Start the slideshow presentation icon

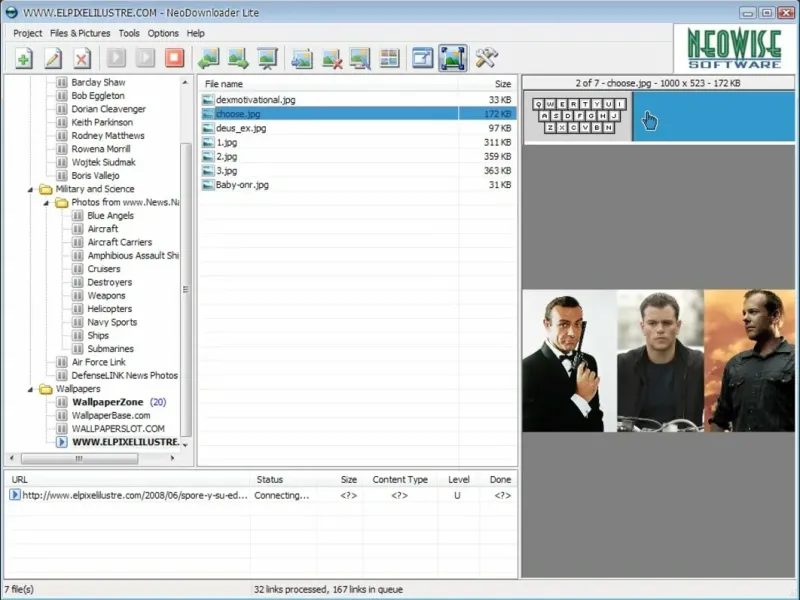[x=268, y=58]
